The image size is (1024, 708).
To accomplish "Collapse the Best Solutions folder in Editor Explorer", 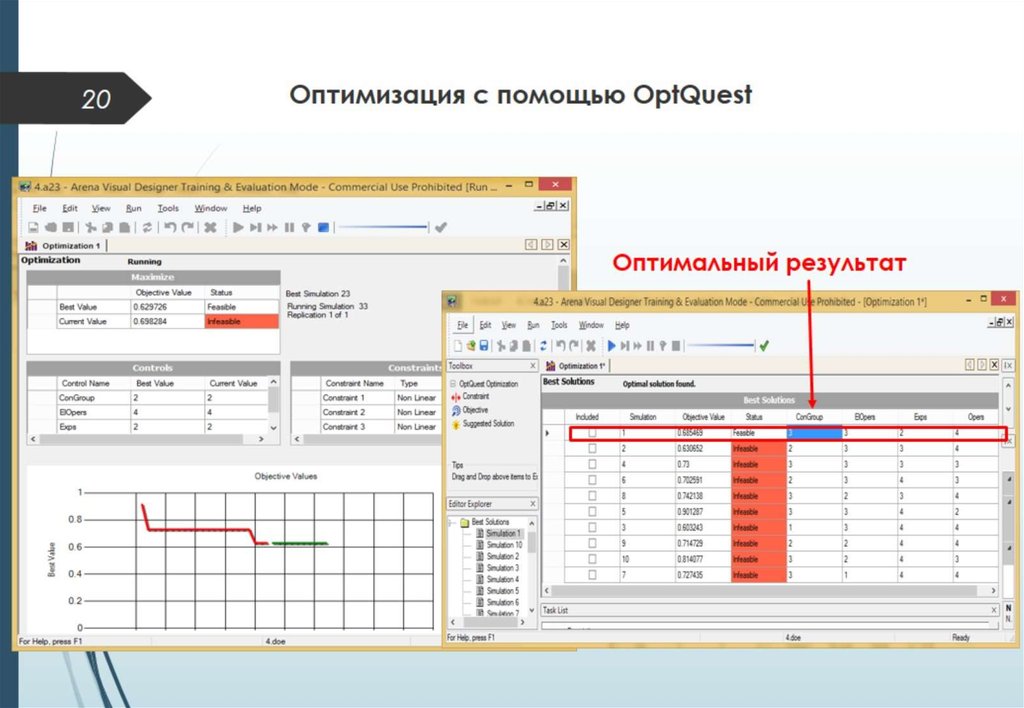I will click(x=449, y=521).
